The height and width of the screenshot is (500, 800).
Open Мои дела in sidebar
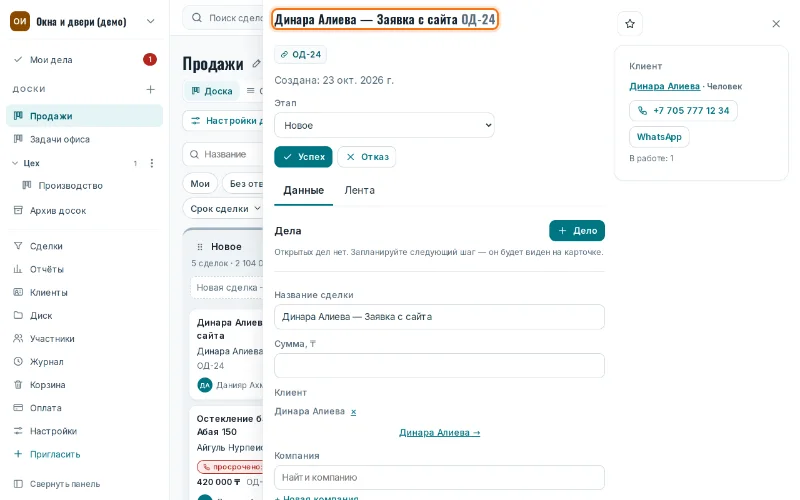[84, 60]
